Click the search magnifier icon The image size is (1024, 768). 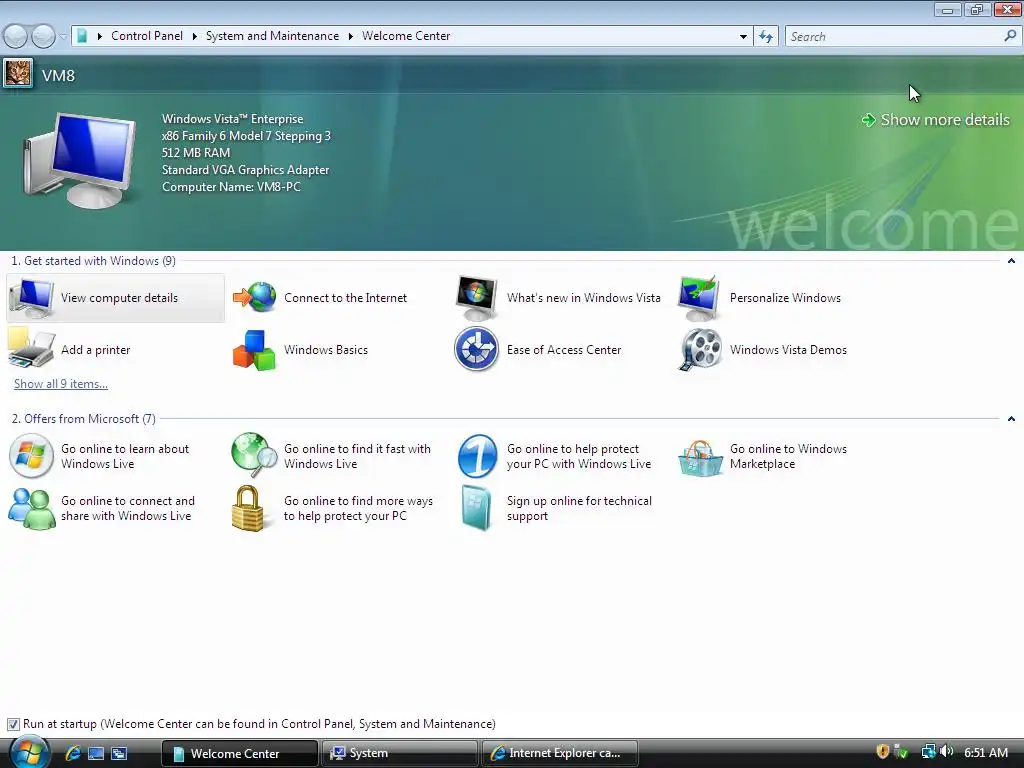pyautogui.click(x=1010, y=36)
